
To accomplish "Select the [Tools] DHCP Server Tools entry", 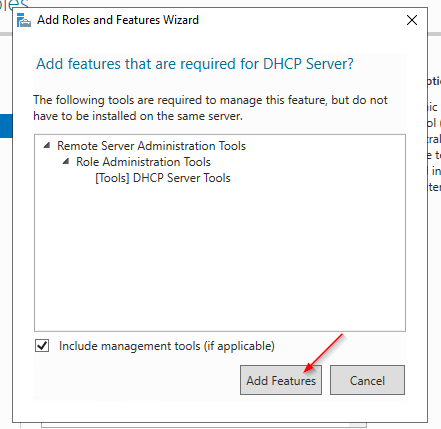I will tap(163, 178).
